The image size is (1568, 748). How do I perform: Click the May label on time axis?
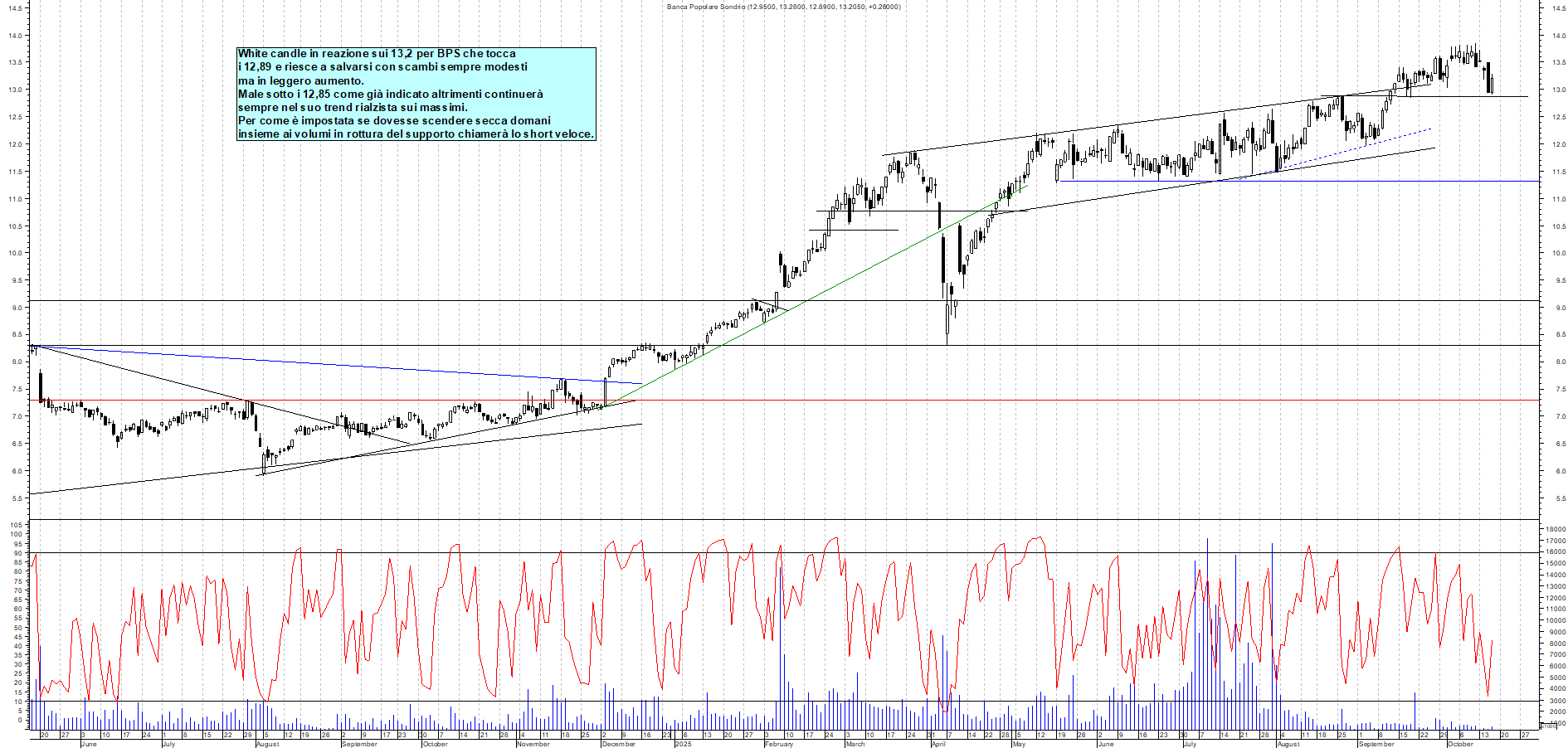point(1019,744)
